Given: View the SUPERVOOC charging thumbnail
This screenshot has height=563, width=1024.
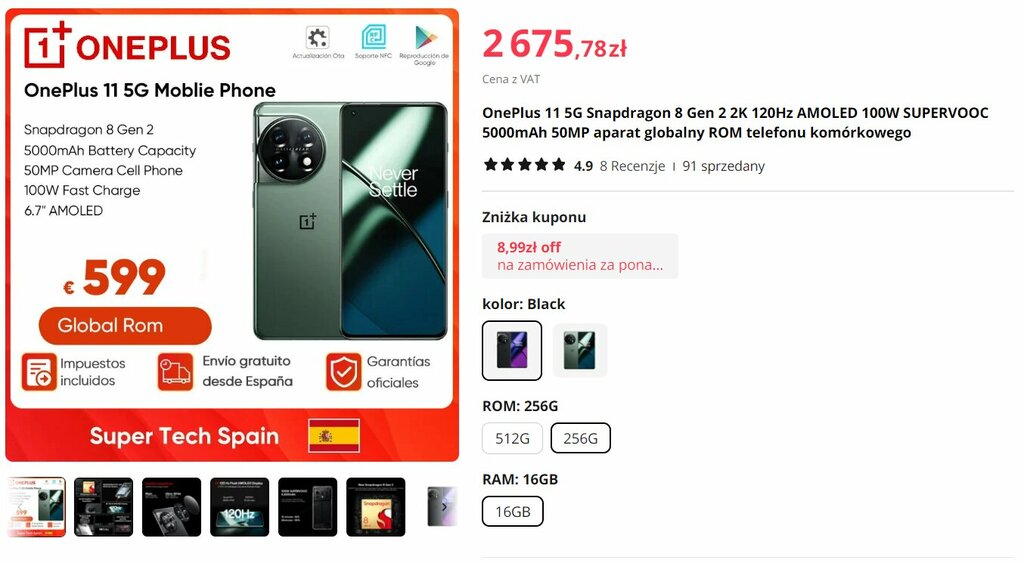Looking at the screenshot, I should click(x=308, y=507).
